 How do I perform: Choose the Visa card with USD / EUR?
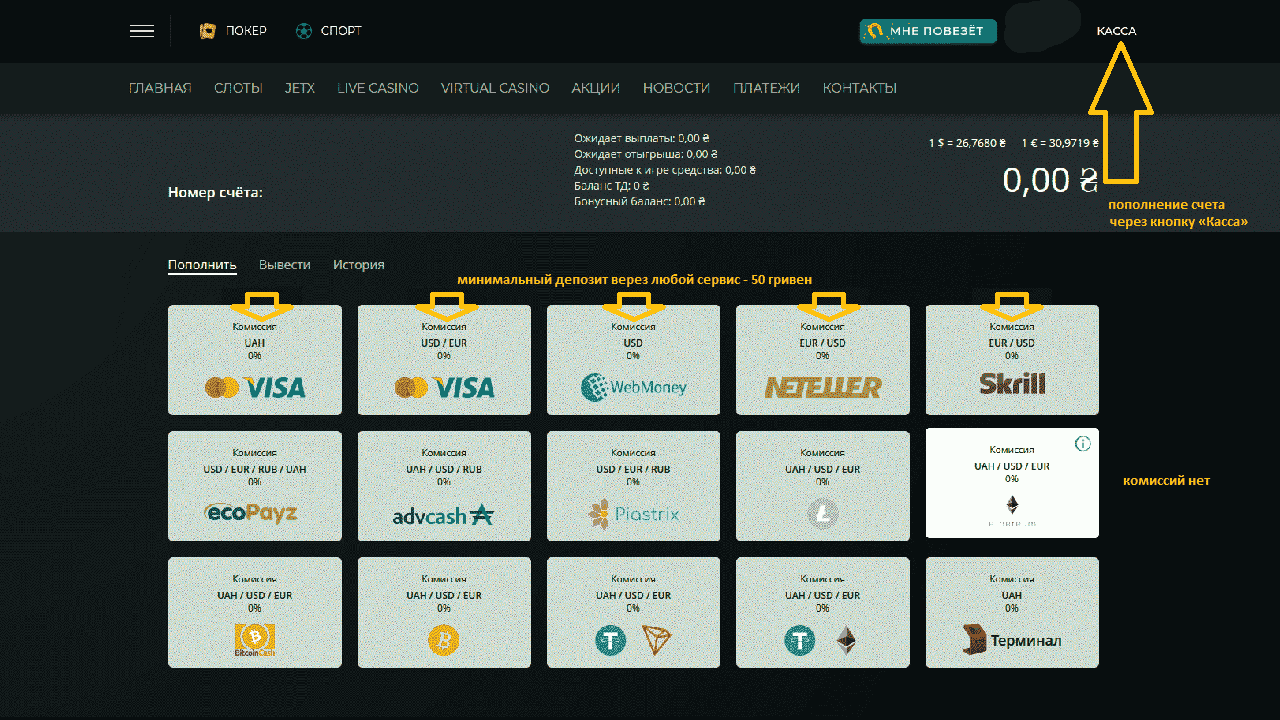[444, 360]
